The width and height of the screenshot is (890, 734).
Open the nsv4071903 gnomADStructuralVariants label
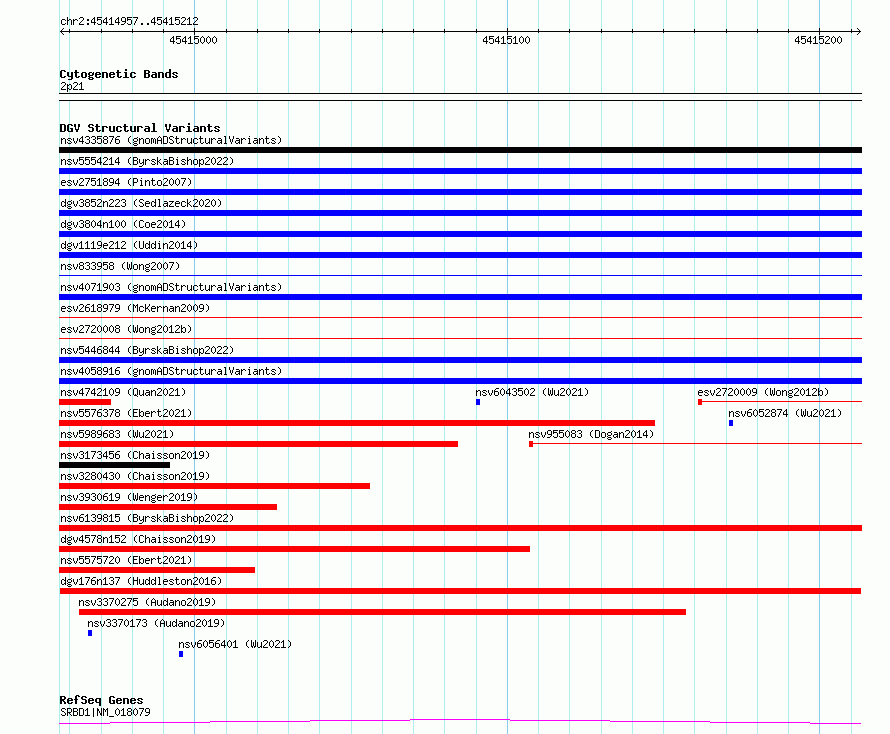pyautogui.click(x=171, y=287)
